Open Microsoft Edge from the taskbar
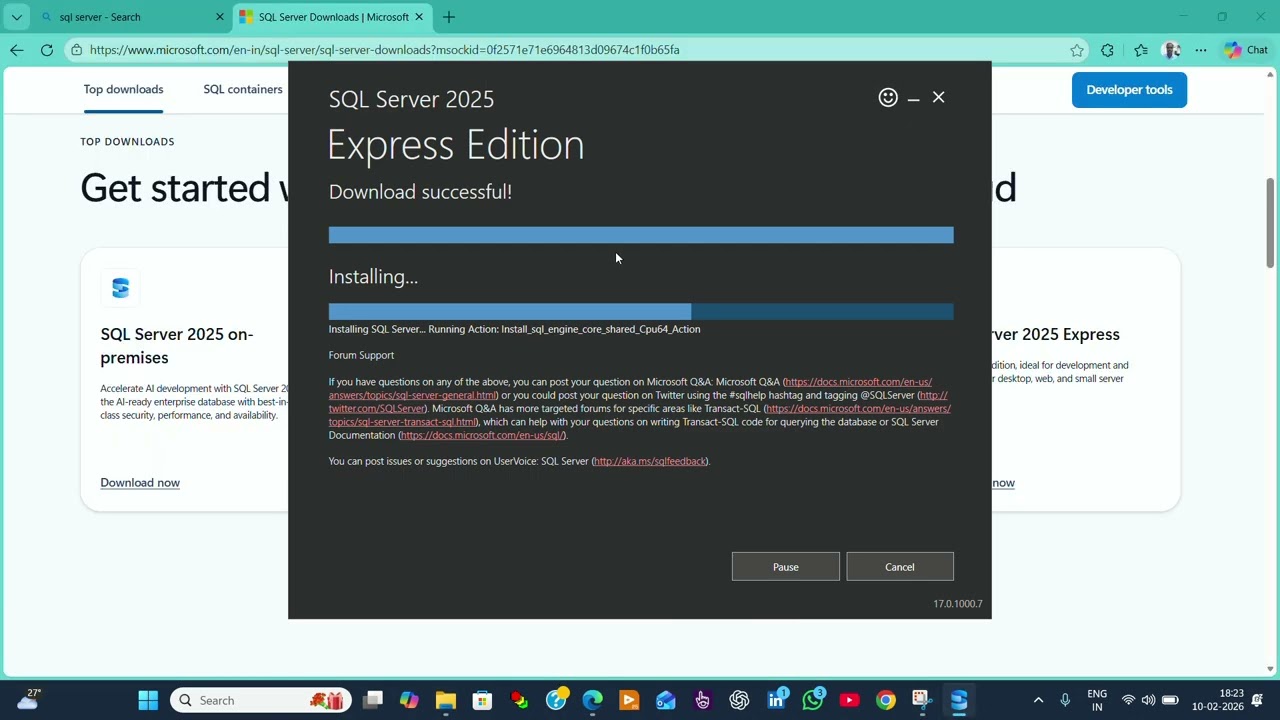 [x=593, y=700]
